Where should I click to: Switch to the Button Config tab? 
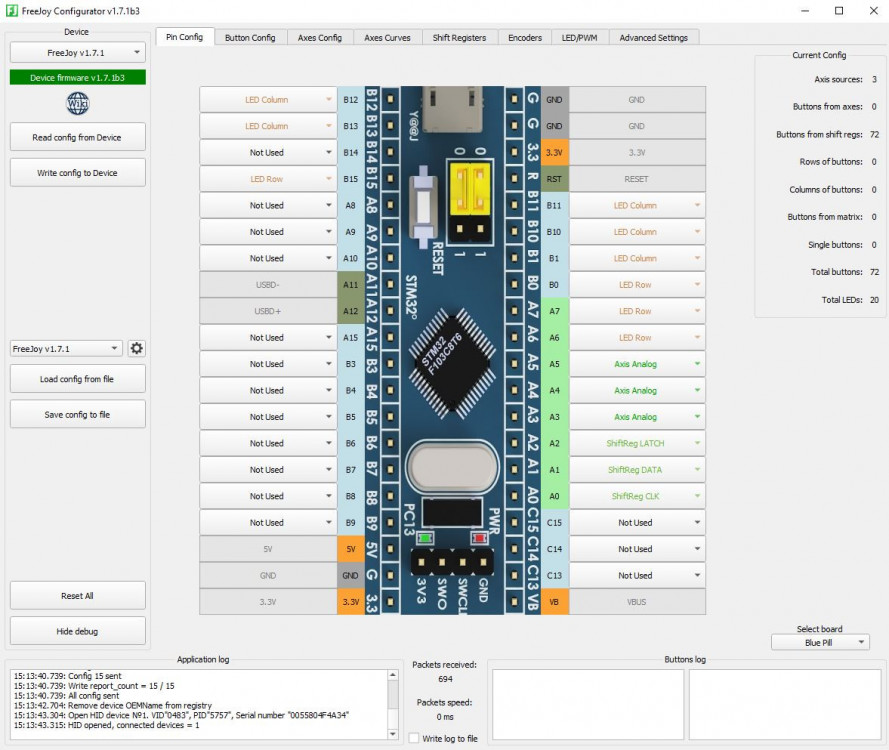[250, 37]
